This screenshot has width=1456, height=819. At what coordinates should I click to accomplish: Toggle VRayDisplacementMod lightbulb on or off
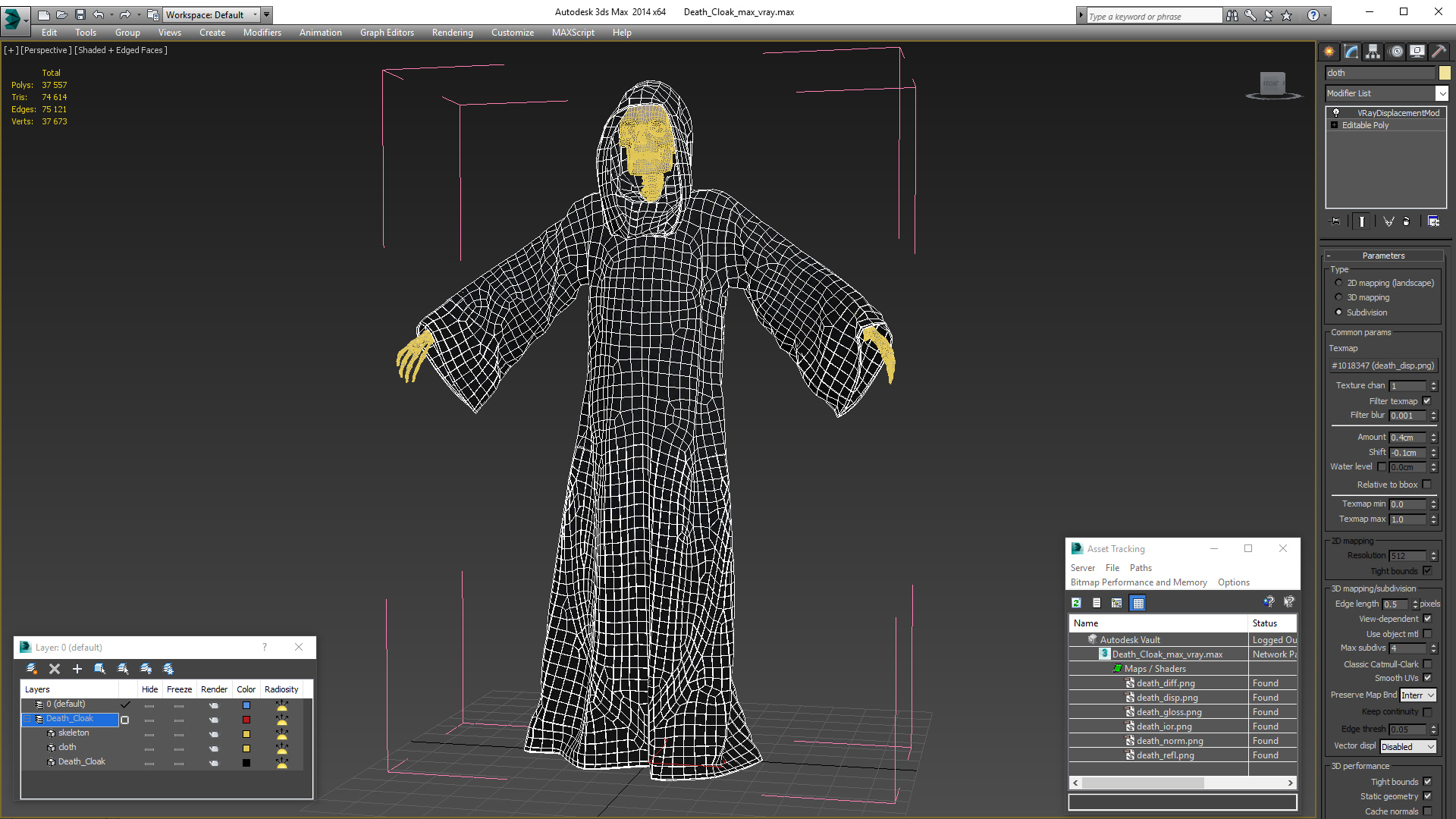coord(1336,112)
